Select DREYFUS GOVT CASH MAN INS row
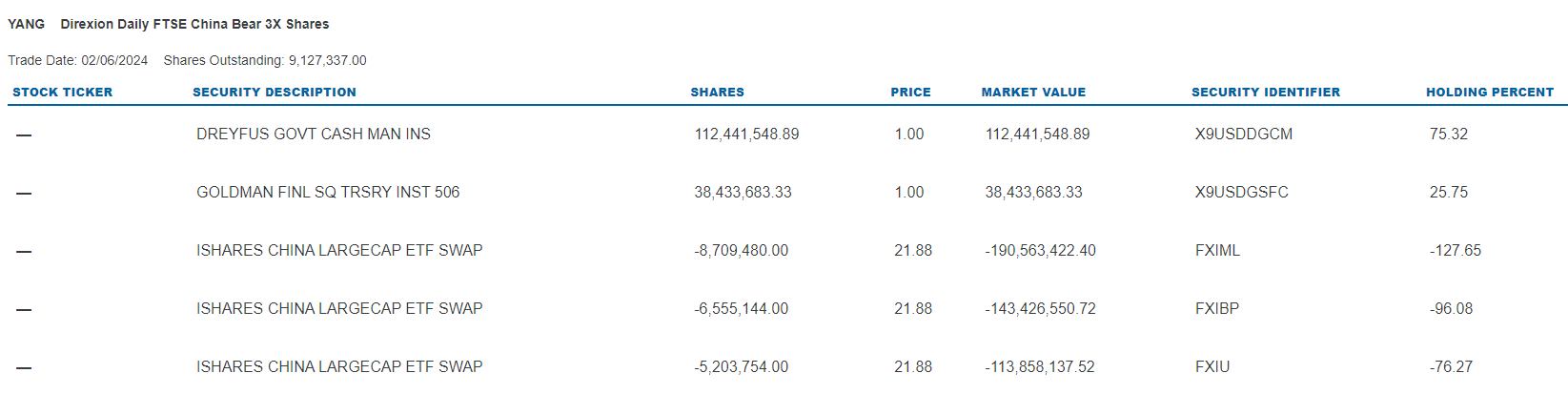Image resolution: width=1568 pixels, height=394 pixels. coord(314,135)
